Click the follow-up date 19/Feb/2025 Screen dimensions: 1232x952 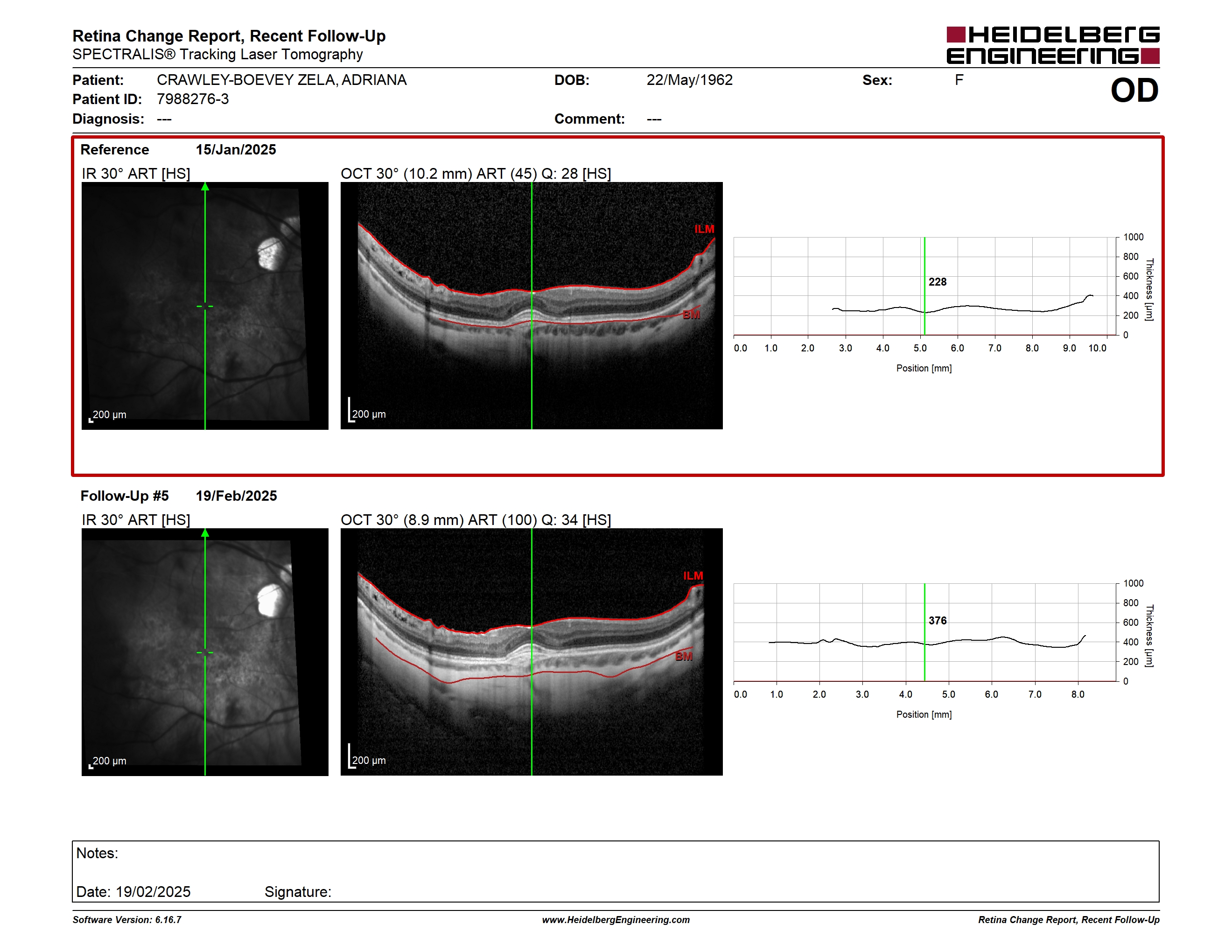click(x=236, y=496)
